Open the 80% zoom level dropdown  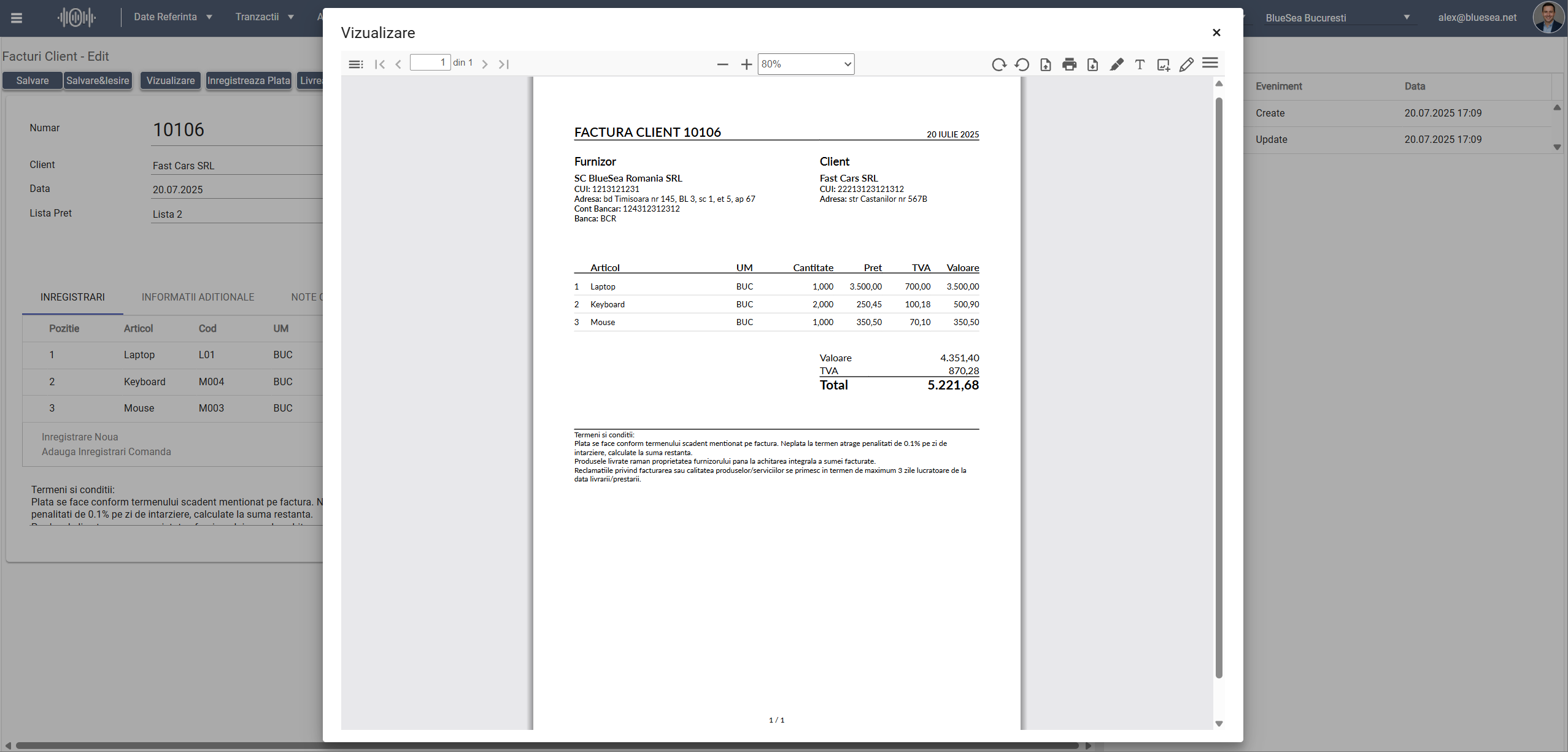806,64
